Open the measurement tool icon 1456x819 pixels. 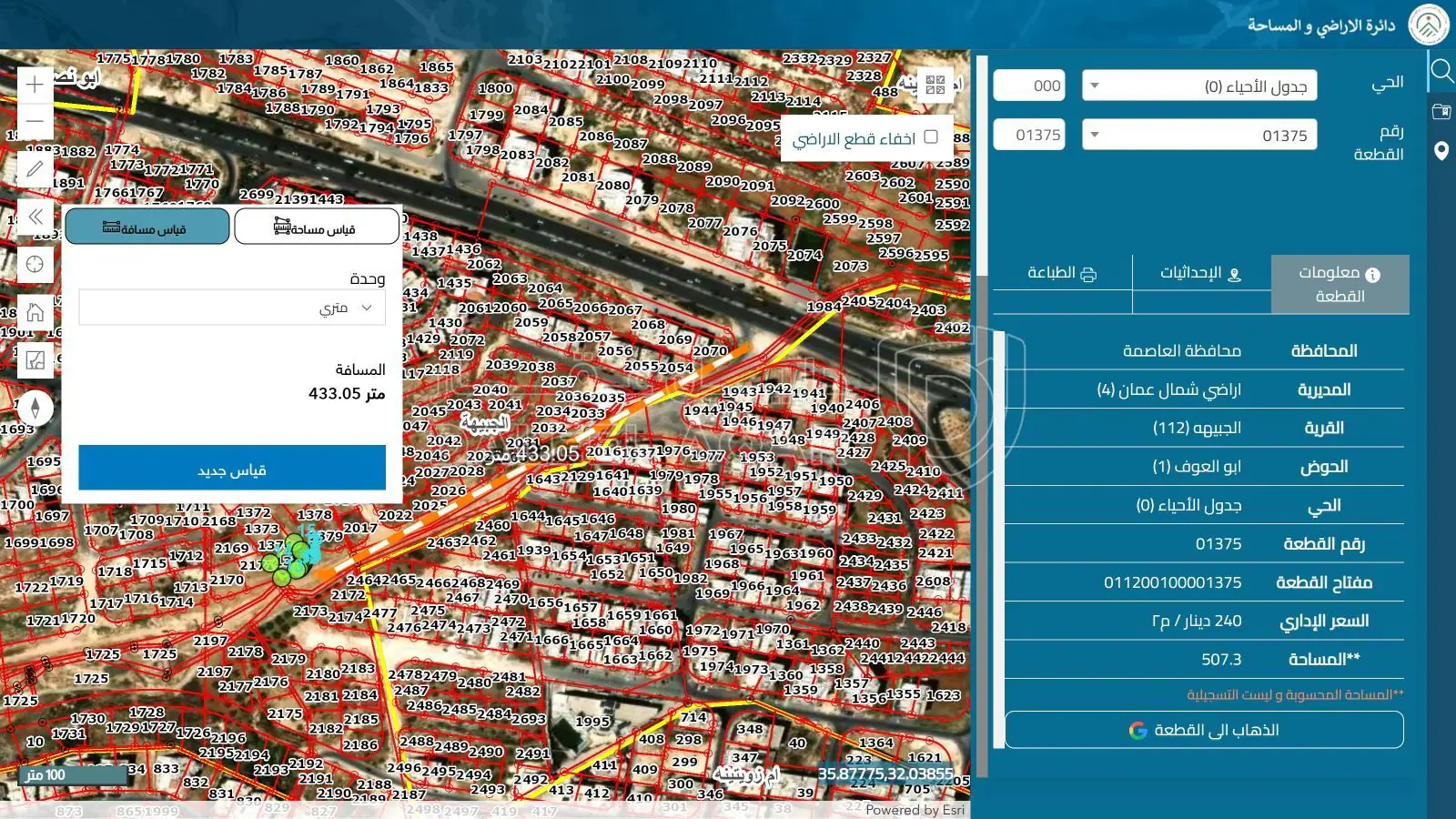pyautogui.click(x=35, y=360)
